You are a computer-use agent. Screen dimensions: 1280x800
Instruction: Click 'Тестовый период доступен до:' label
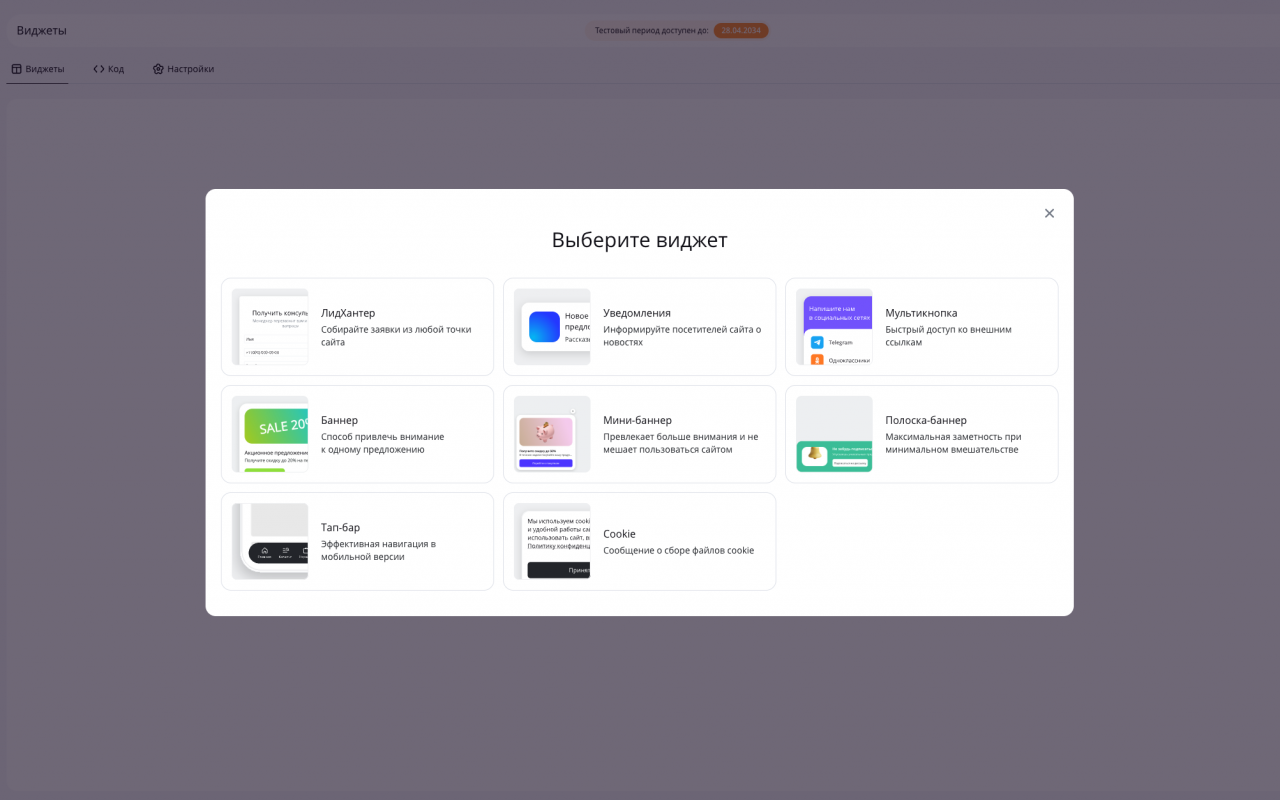point(652,30)
